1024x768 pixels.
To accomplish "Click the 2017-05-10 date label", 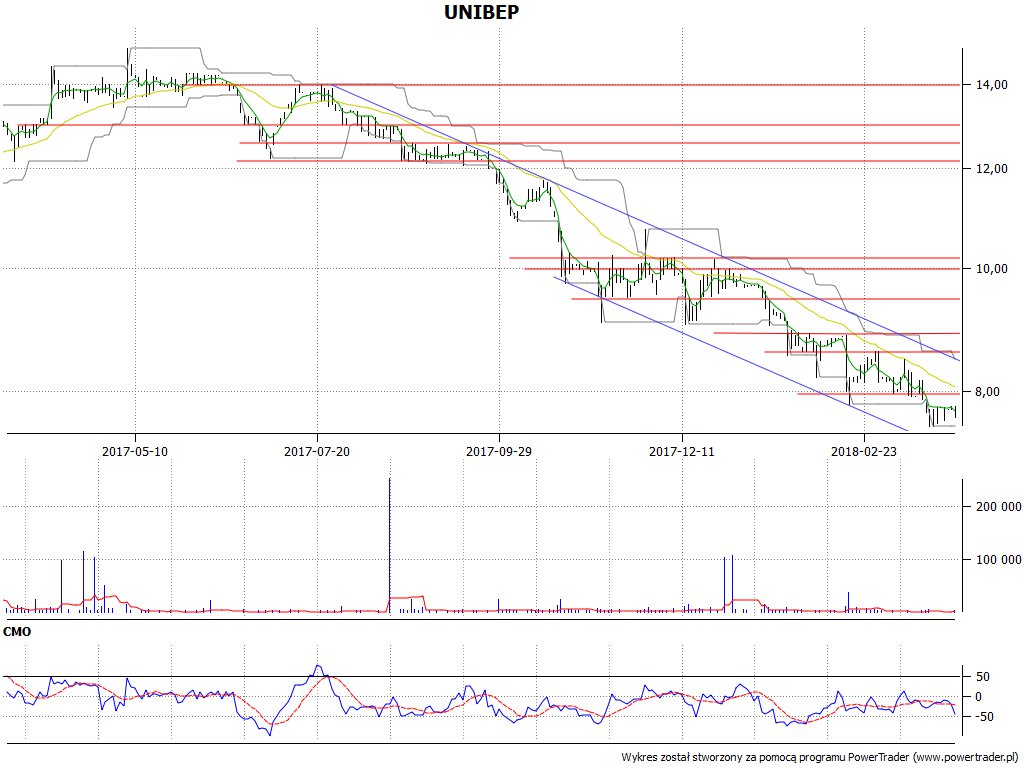I will (135, 451).
